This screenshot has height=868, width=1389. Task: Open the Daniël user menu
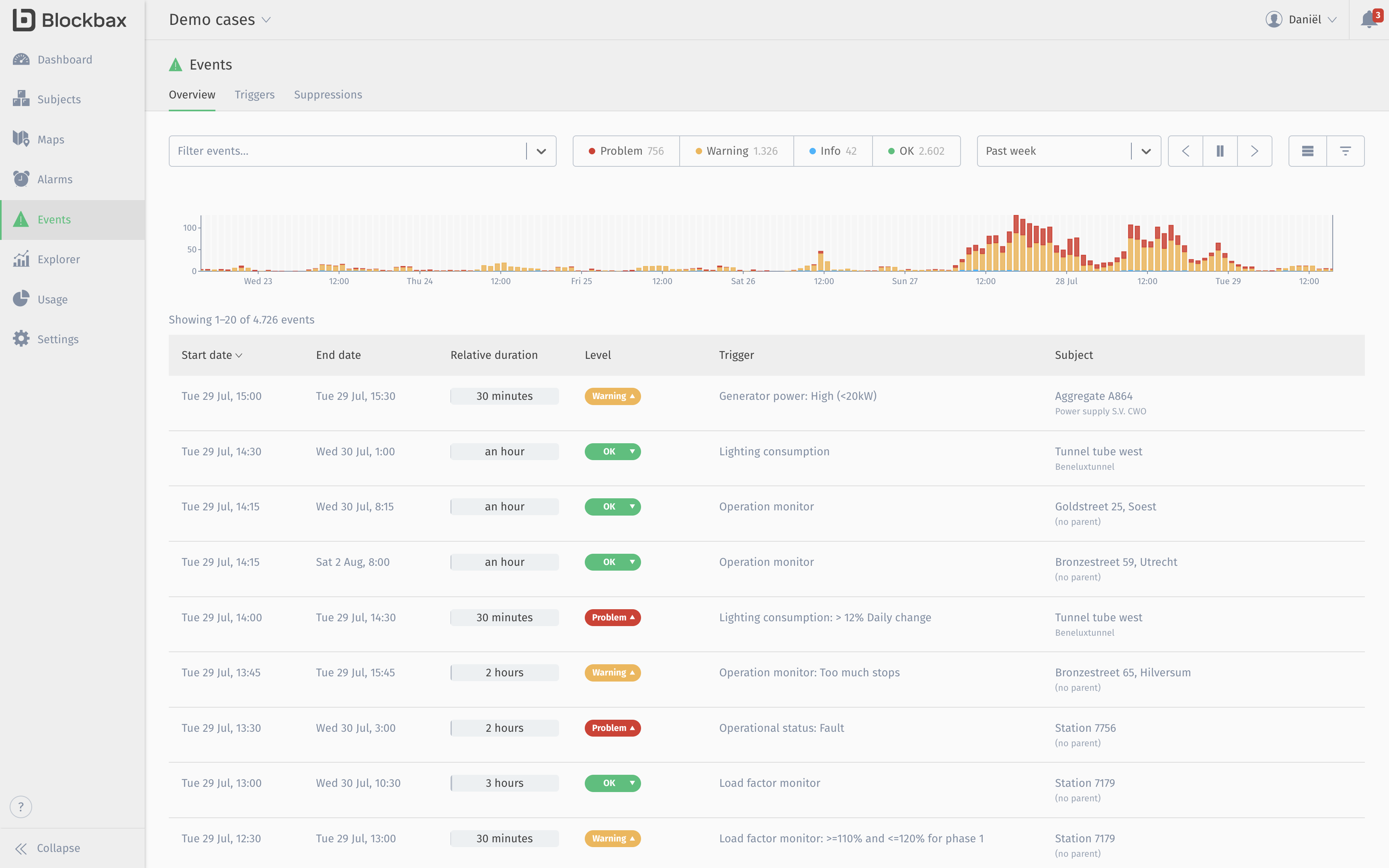pos(1301,20)
